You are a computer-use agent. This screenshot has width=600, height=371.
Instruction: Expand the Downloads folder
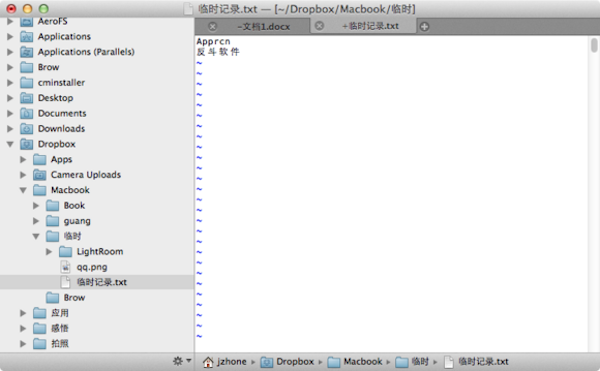click(x=10, y=129)
